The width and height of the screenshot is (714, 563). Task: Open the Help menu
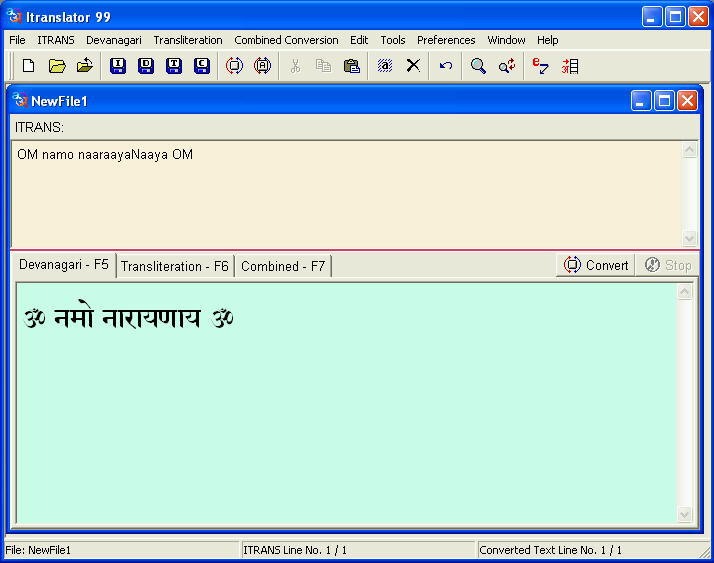547,40
